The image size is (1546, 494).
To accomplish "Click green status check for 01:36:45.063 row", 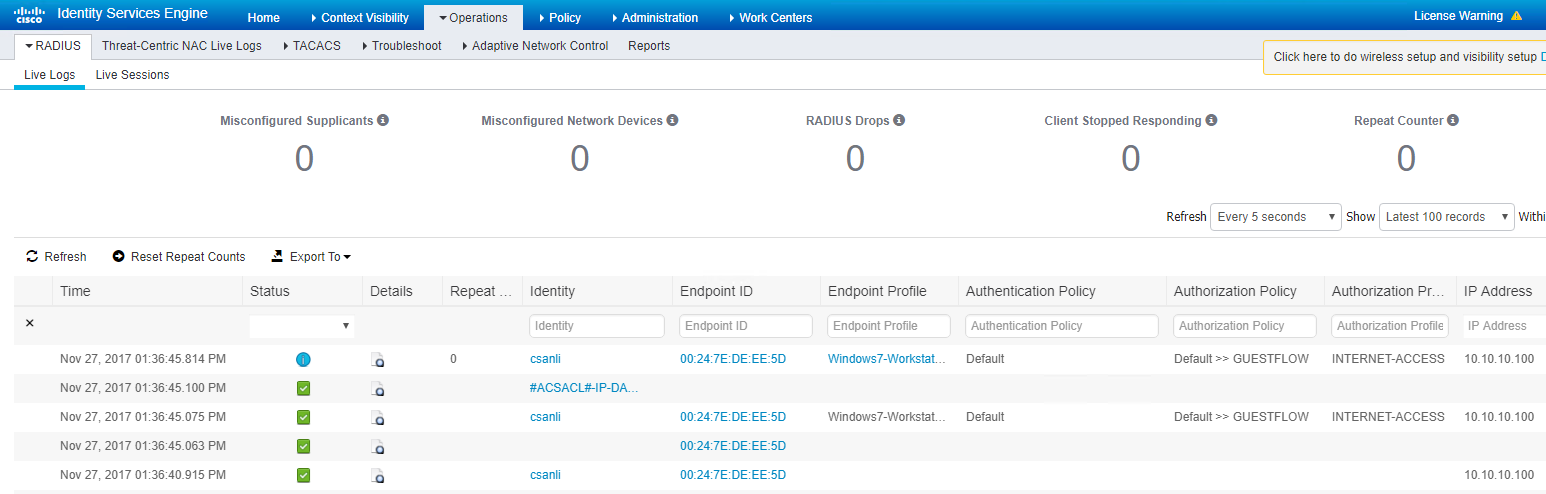I will [303, 446].
